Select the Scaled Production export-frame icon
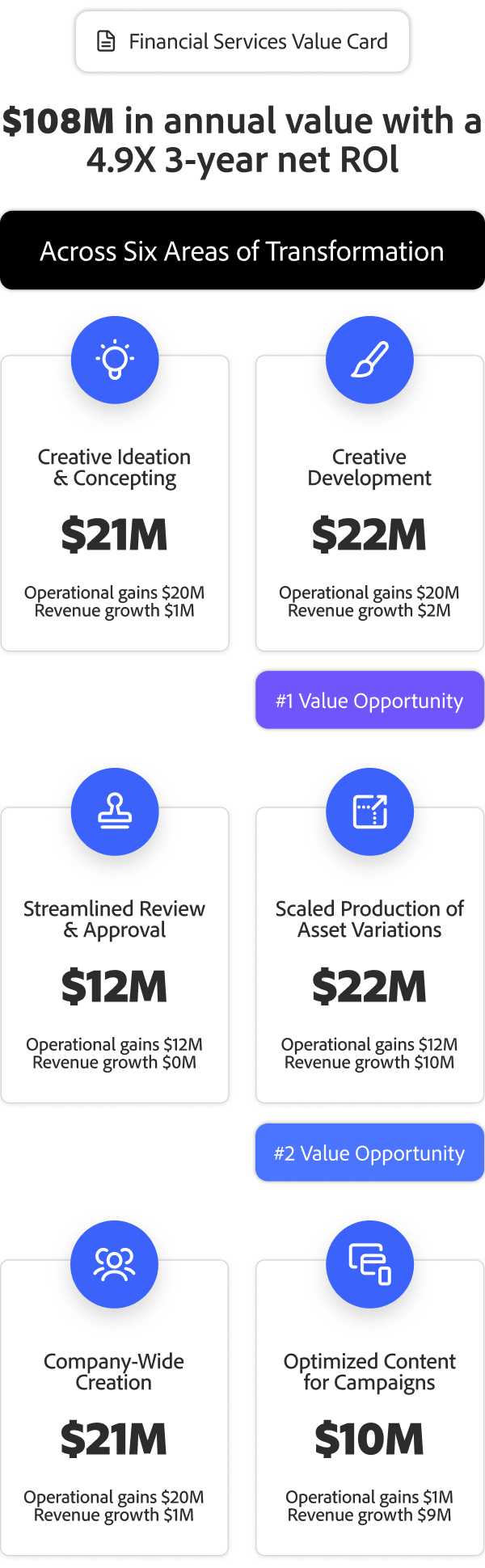Viewport: 485px width, 1568px height. tap(369, 811)
